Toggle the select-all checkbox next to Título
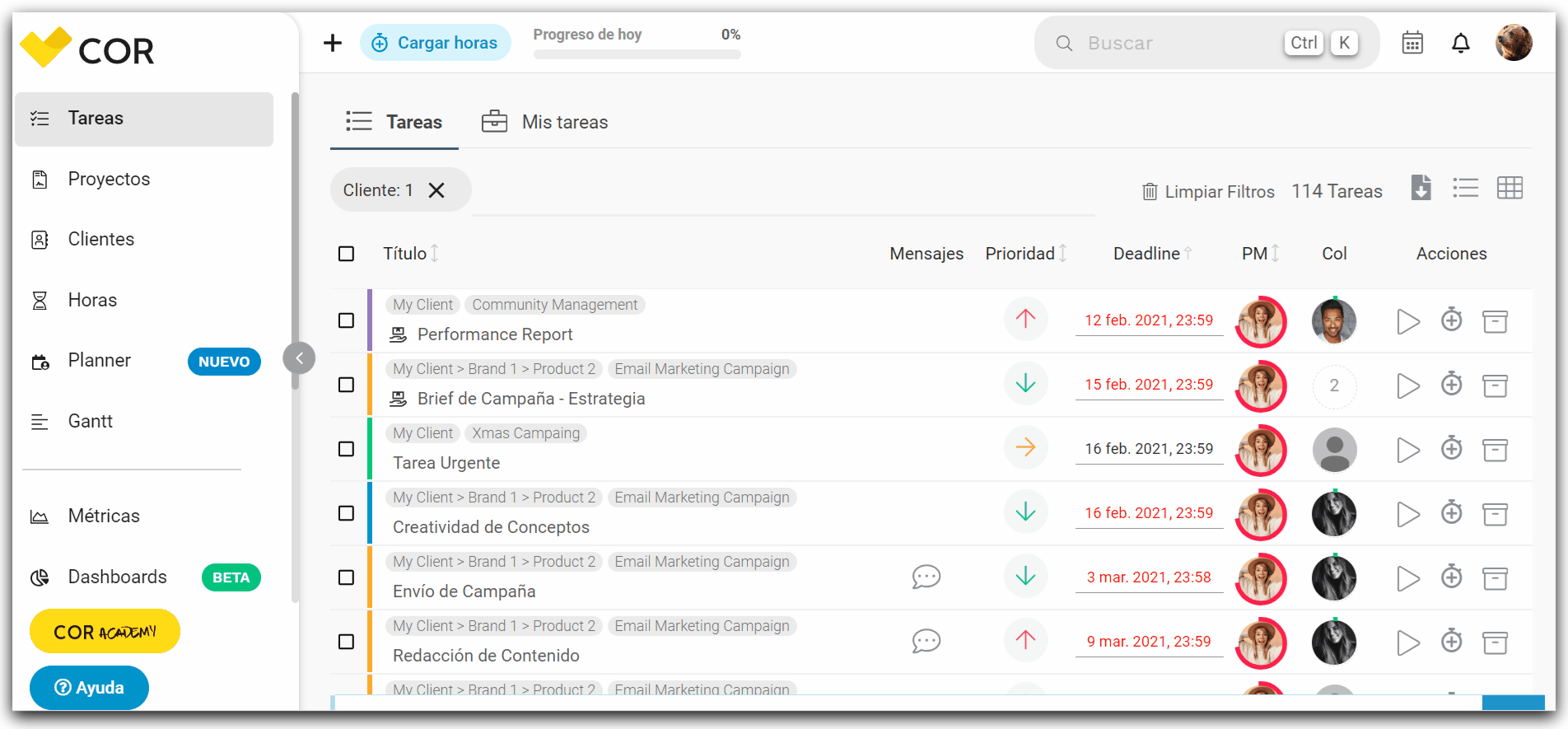This screenshot has height=729, width=1568. pos(347,254)
